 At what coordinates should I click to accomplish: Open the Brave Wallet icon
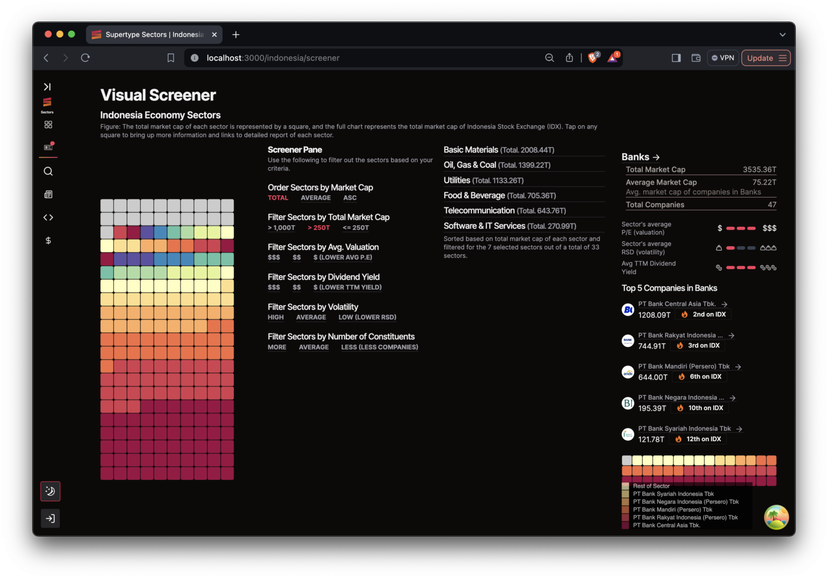696,58
